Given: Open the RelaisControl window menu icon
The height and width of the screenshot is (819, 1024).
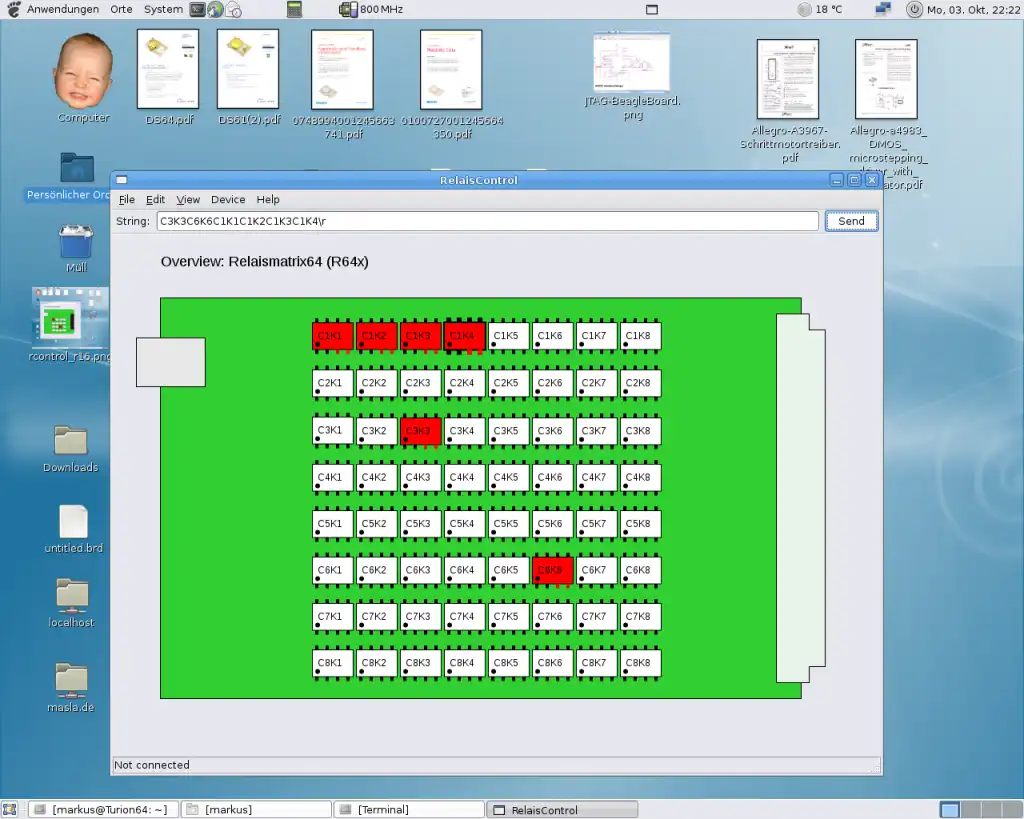Looking at the screenshot, I should coord(121,180).
